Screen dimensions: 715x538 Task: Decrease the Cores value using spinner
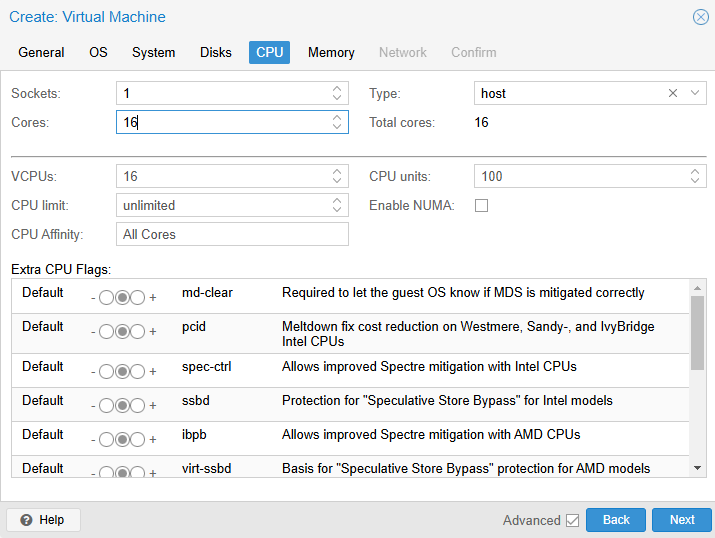pos(337,127)
